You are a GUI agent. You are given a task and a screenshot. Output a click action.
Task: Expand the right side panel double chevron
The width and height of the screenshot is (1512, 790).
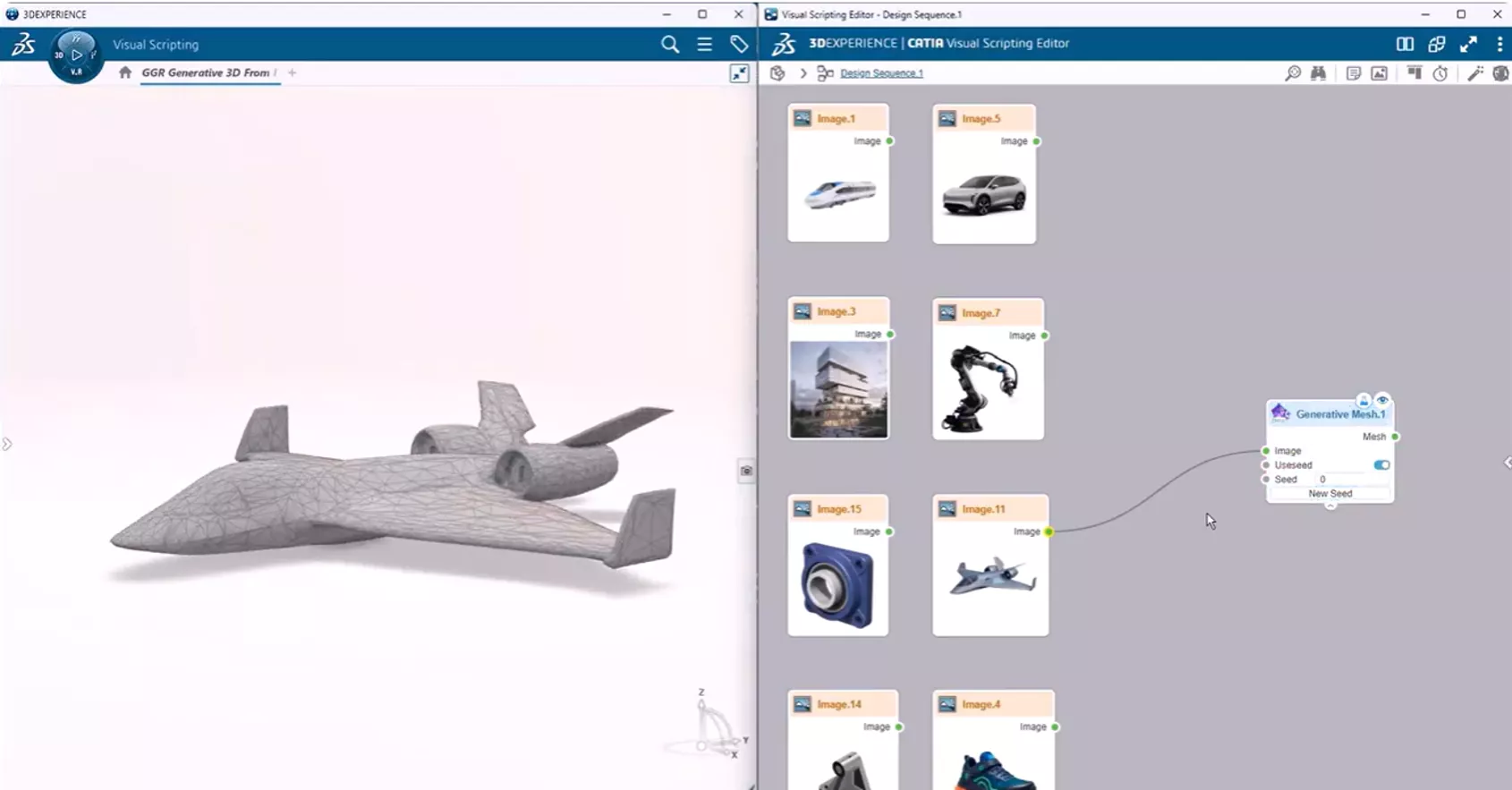point(1507,463)
